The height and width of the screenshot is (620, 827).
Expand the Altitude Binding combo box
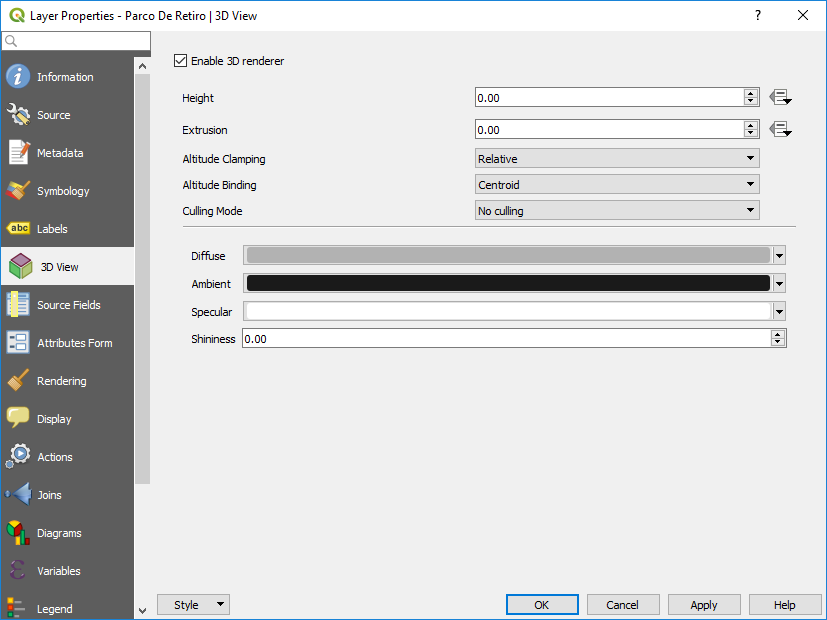(x=616, y=184)
